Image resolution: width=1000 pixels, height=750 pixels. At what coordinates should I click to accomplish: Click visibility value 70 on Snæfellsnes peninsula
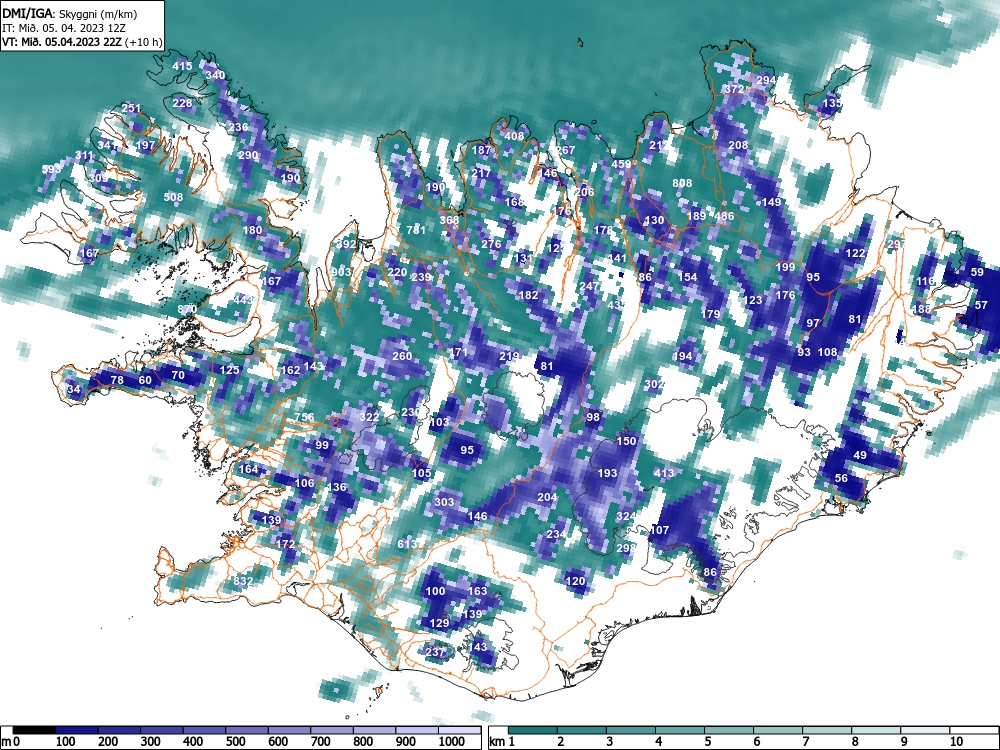click(x=178, y=376)
